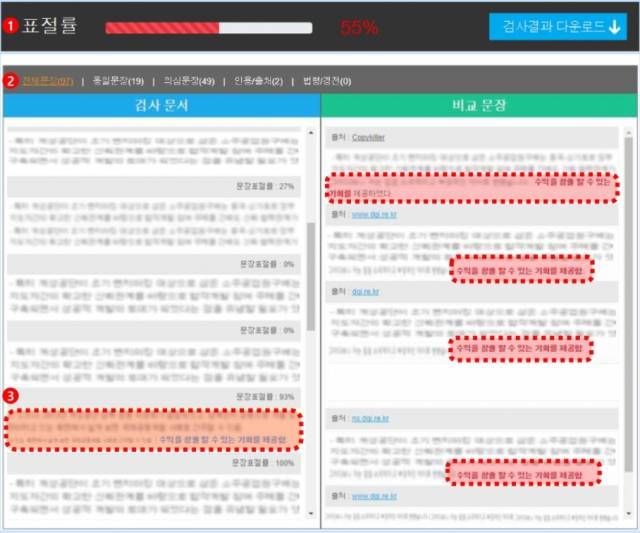Image resolution: width=640 pixels, height=533 pixels.
Task: Click scroll-up arrow of 비교 문장 panel
Action: [629, 133]
